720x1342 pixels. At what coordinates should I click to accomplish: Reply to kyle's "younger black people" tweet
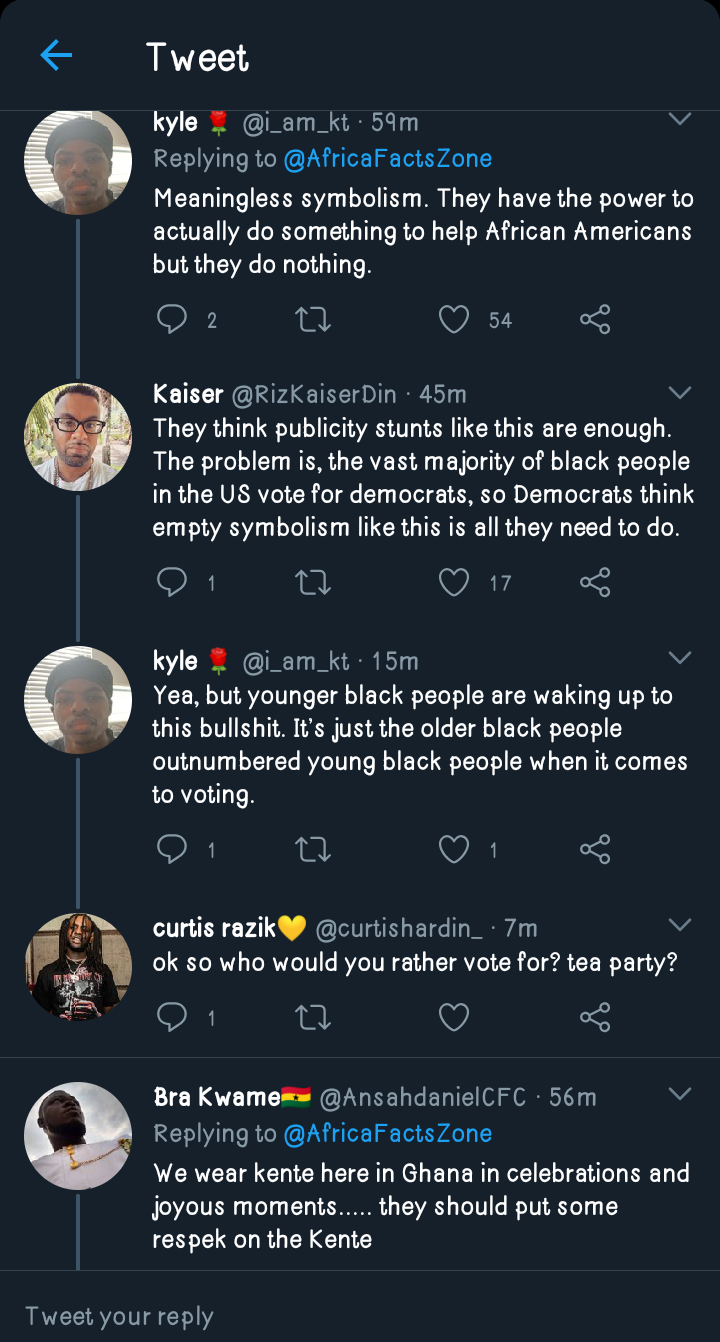coord(172,850)
